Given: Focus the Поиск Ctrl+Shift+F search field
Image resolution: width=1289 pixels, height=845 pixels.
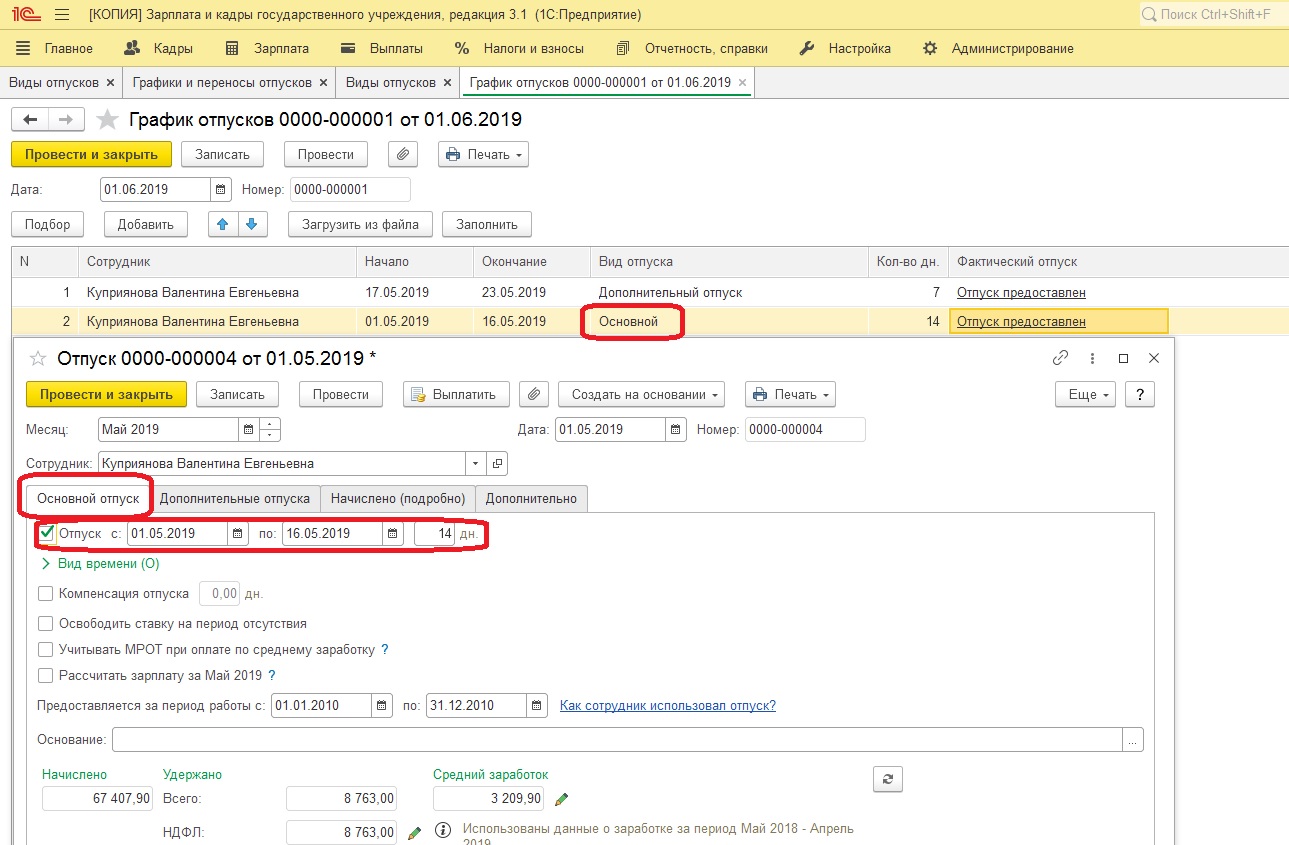Looking at the screenshot, I should [x=1213, y=15].
